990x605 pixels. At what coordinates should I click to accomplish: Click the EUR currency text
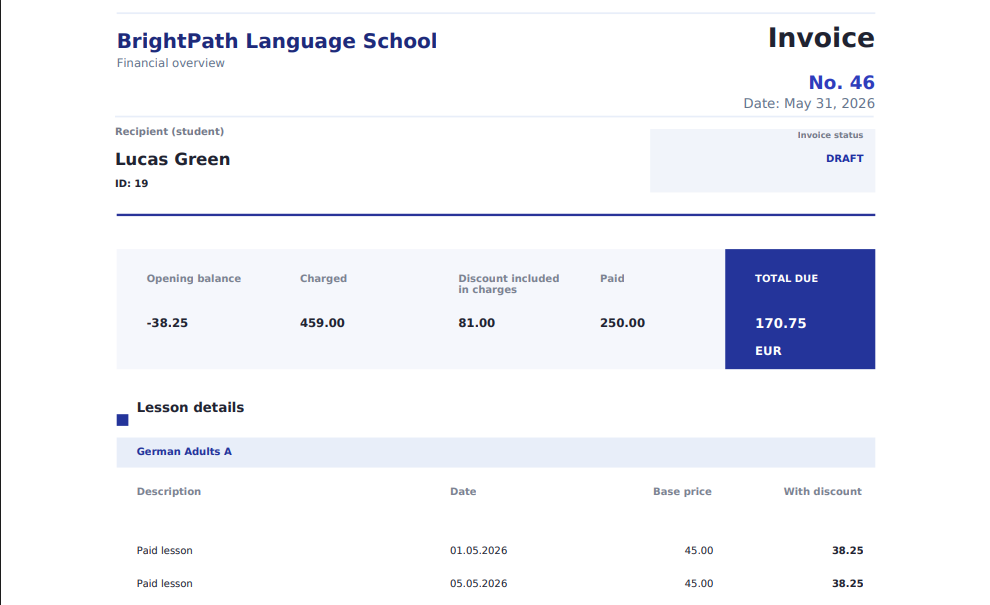[x=768, y=351]
